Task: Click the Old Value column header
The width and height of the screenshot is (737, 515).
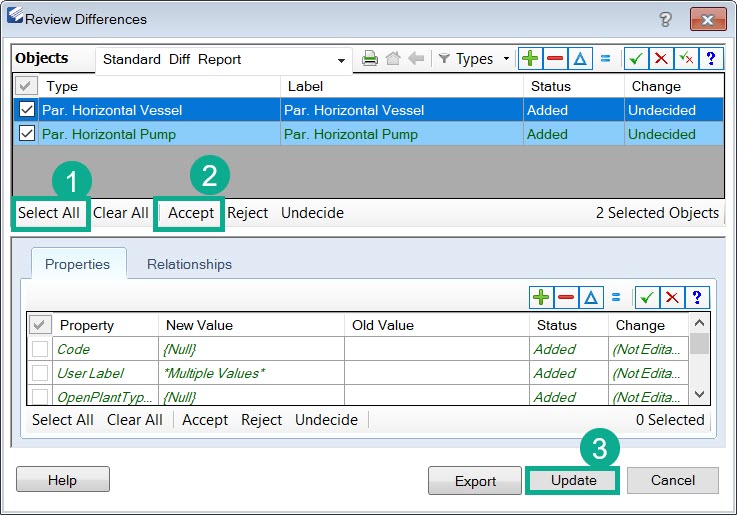Action: click(437, 325)
